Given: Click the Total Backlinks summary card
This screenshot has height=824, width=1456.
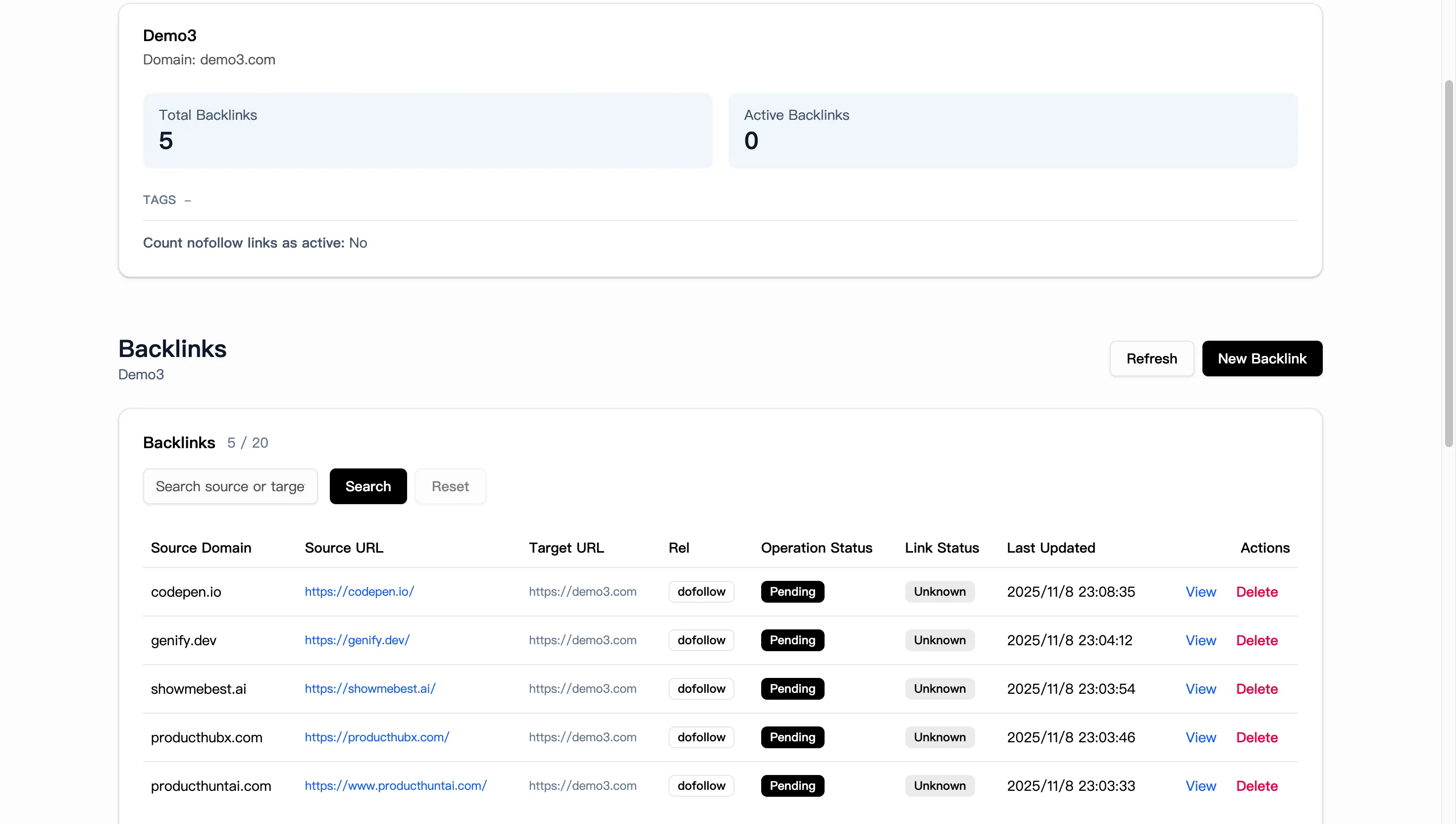Looking at the screenshot, I should pos(427,130).
